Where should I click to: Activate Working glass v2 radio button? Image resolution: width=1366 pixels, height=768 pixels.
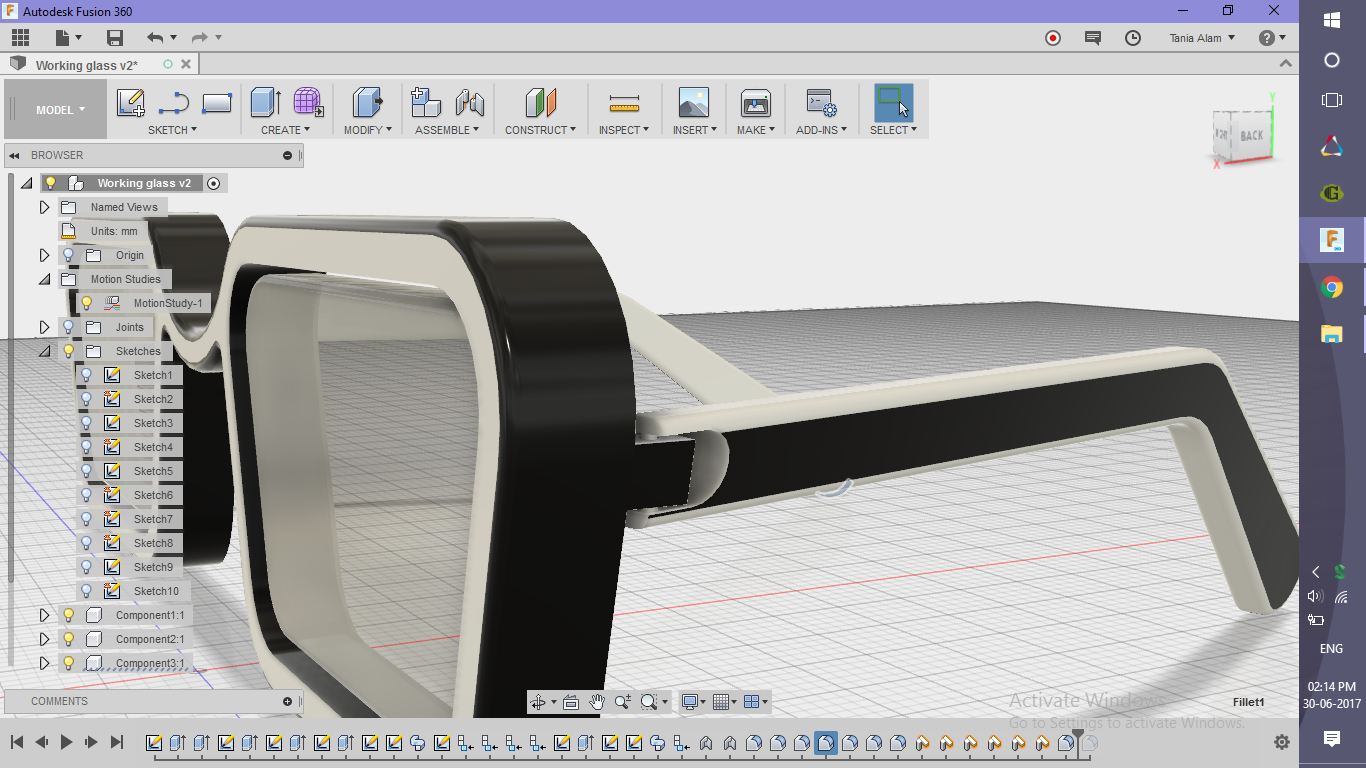pos(213,183)
